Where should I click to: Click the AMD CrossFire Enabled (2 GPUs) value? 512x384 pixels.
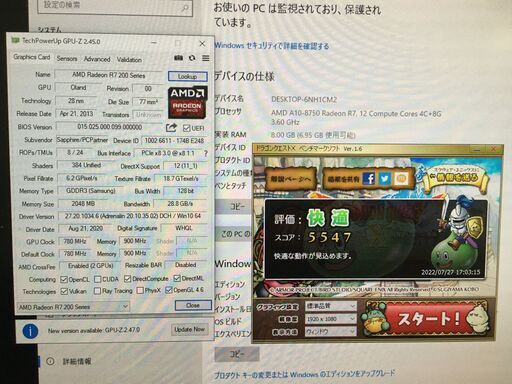pos(91,266)
